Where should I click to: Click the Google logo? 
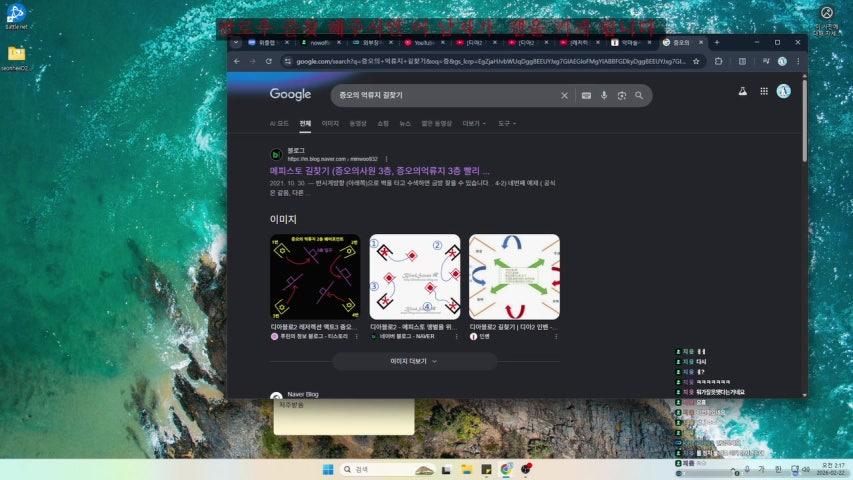click(290, 95)
